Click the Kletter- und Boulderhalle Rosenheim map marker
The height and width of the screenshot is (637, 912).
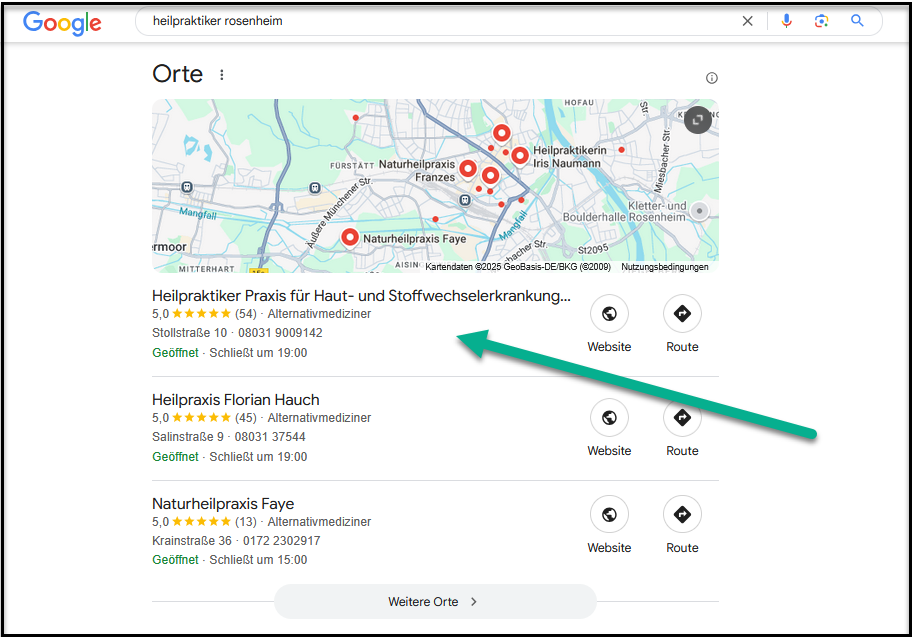pyautogui.click(x=699, y=211)
